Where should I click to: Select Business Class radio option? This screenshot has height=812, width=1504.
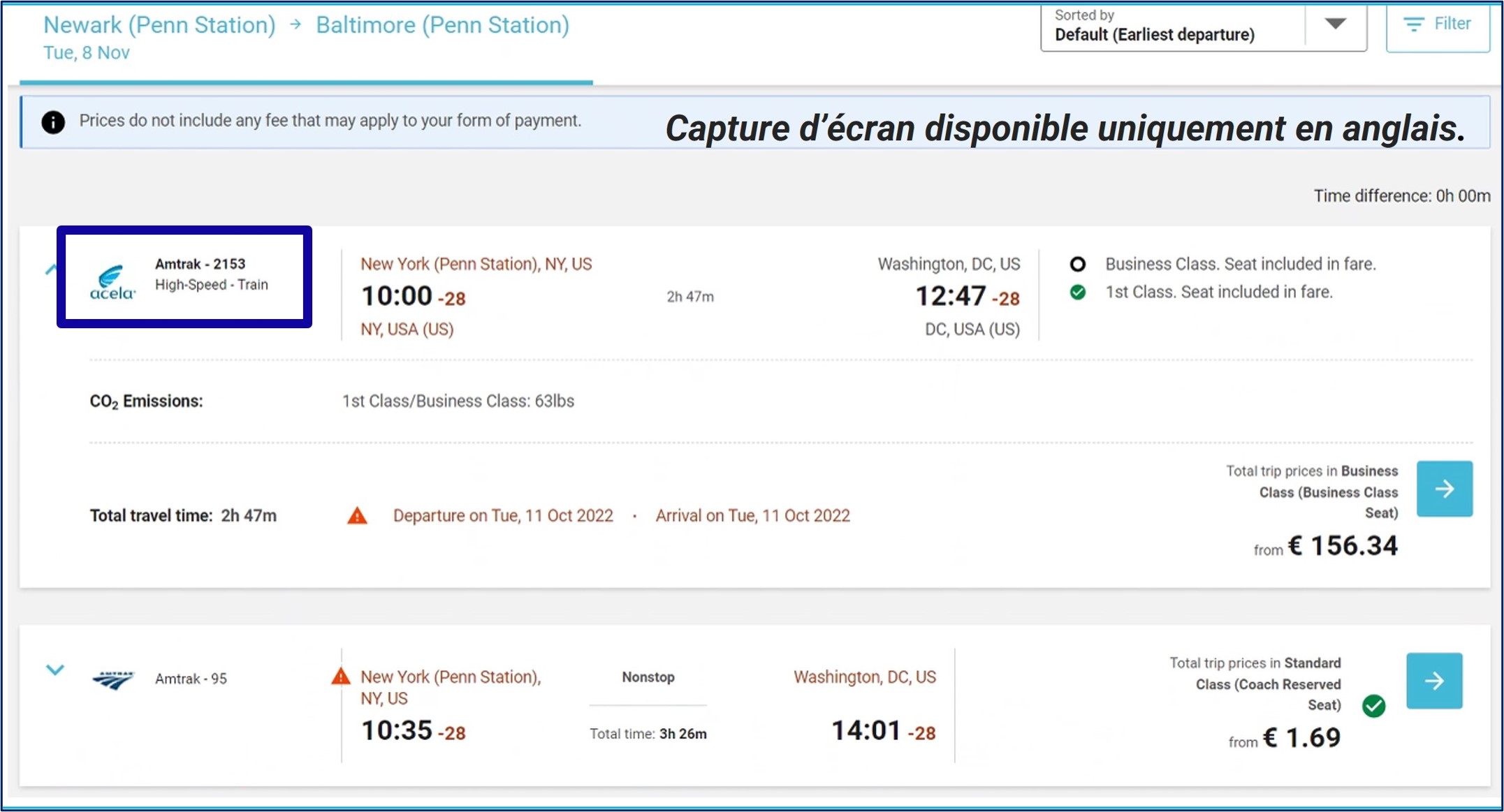coord(1078,265)
